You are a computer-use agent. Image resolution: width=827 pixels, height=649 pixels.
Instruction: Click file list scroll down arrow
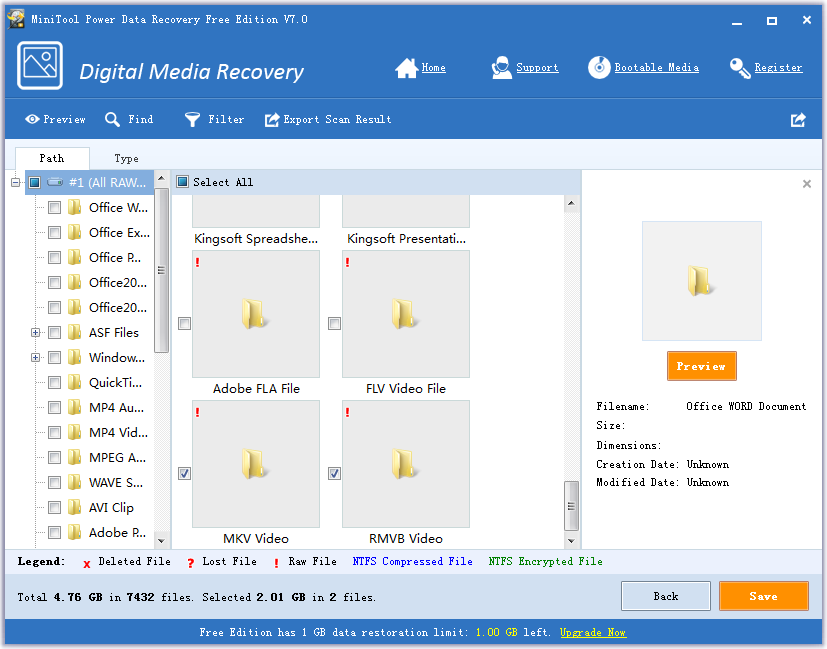click(x=571, y=540)
